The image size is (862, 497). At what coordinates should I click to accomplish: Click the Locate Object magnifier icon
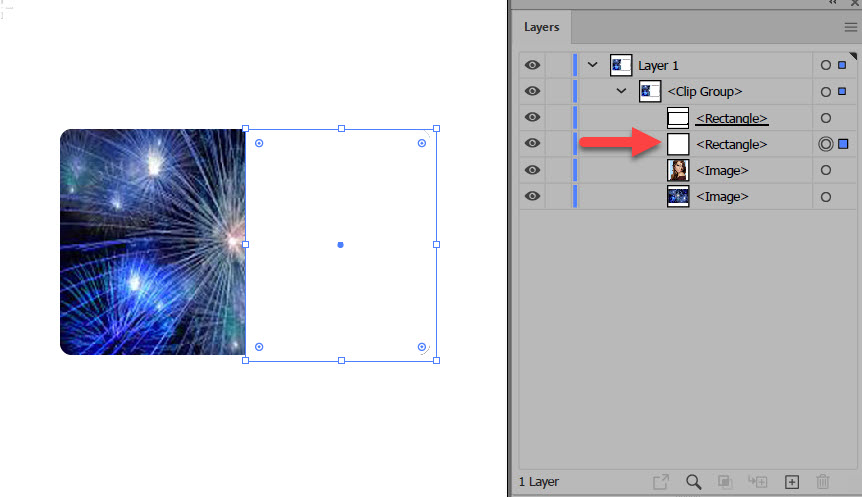point(693,482)
